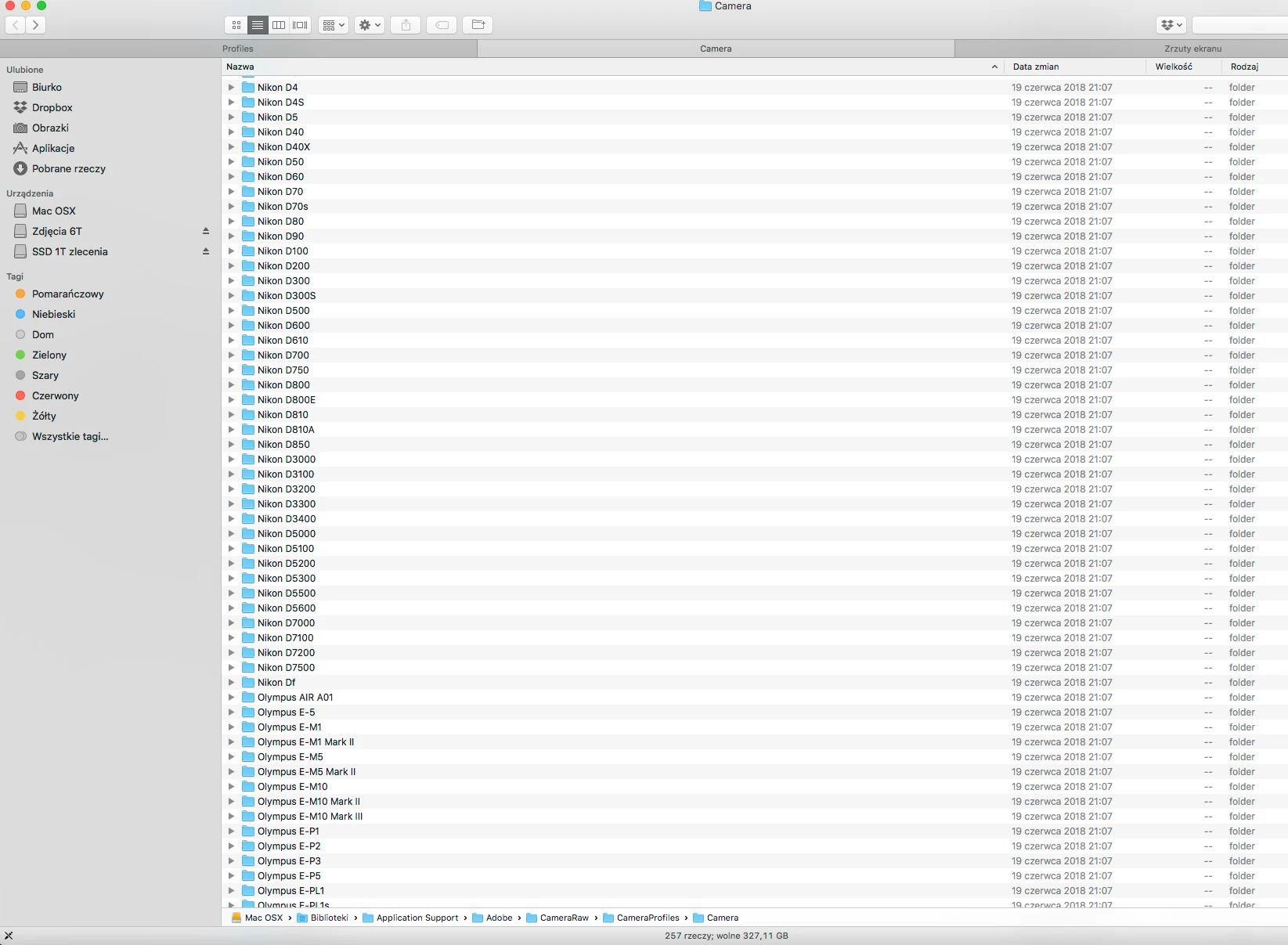Filter by the Pomarańczowy tag

coord(67,294)
